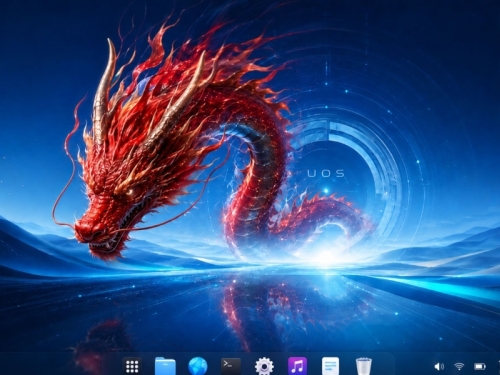Click the volume speaker tray icon
The height and width of the screenshot is (375, 500).
(x=439, y=367)
